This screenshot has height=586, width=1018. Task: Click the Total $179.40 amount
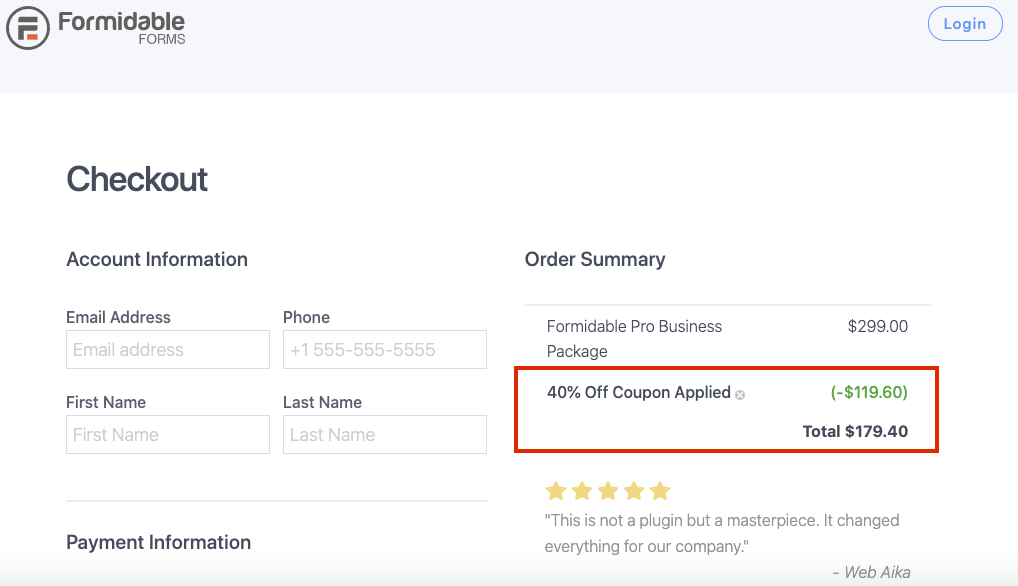[855, 432]
